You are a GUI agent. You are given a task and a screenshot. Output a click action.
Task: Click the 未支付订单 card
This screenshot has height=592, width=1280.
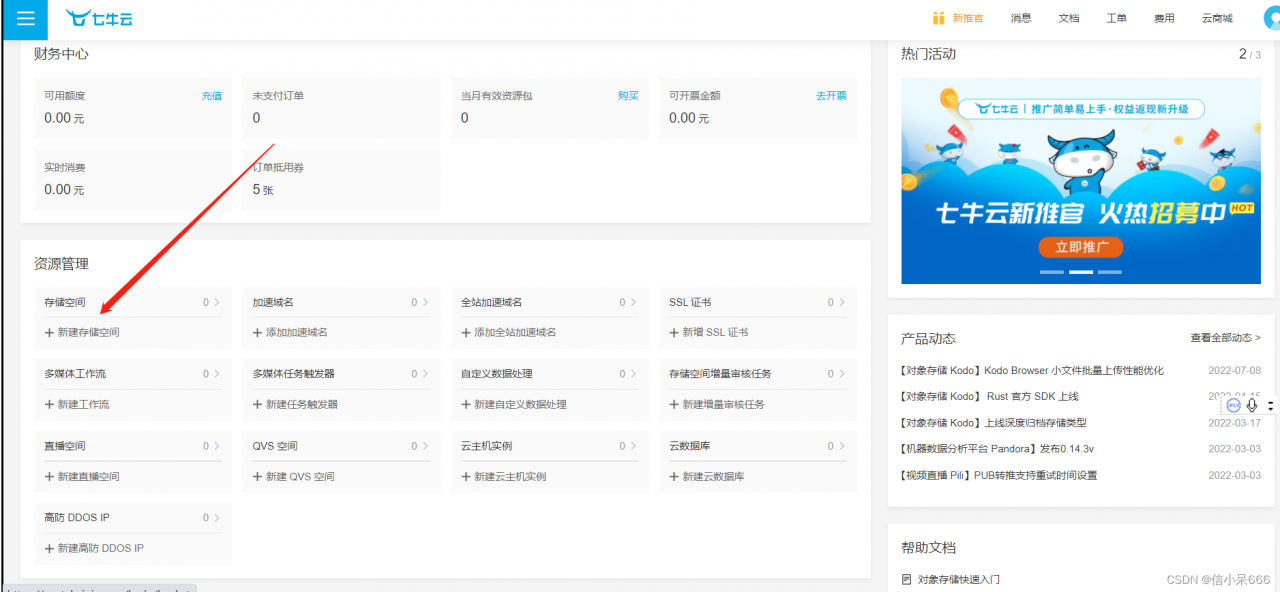[x=340, y=107]
